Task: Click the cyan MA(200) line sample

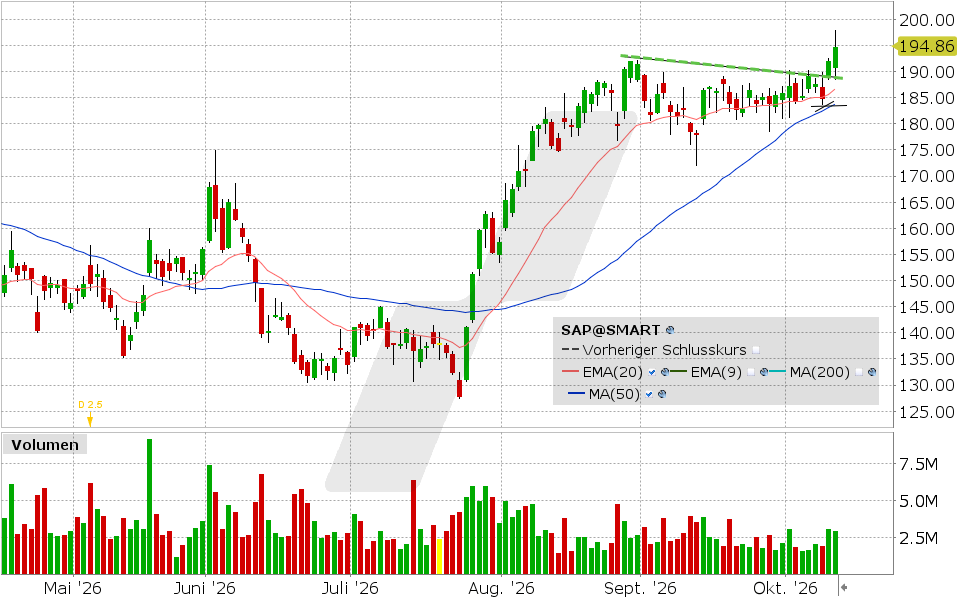Action: 778,372
